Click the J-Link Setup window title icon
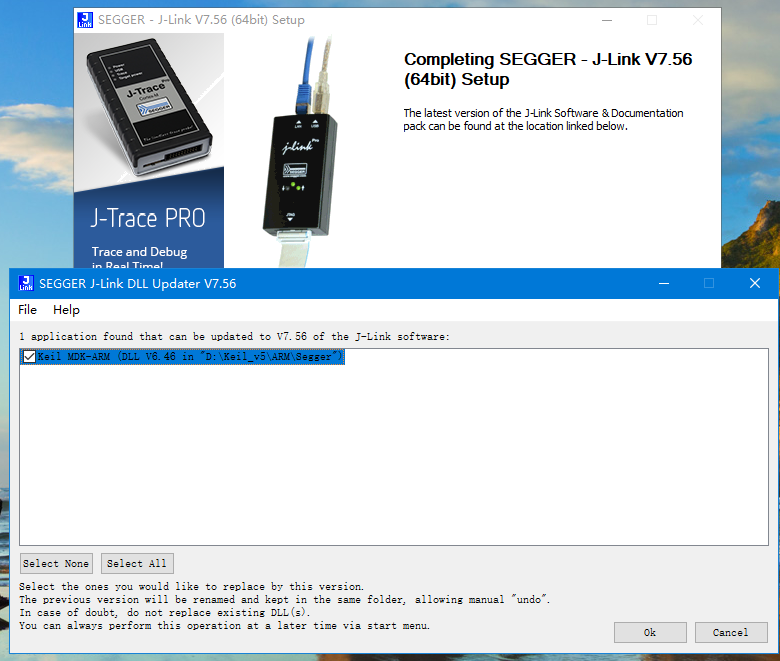 click(85, 20)
